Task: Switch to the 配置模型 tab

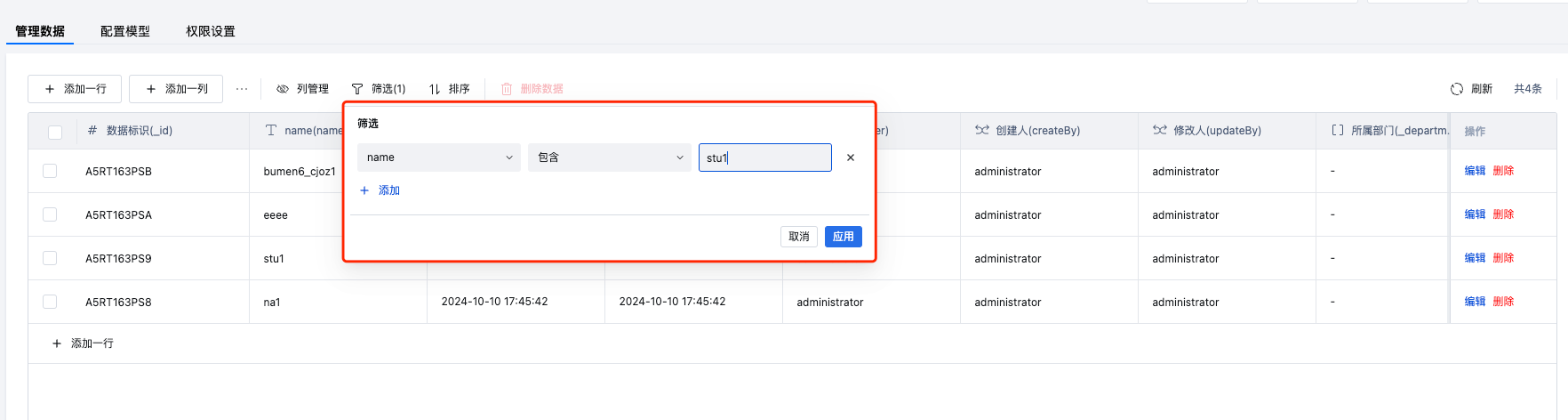Action: click(125, 31)
